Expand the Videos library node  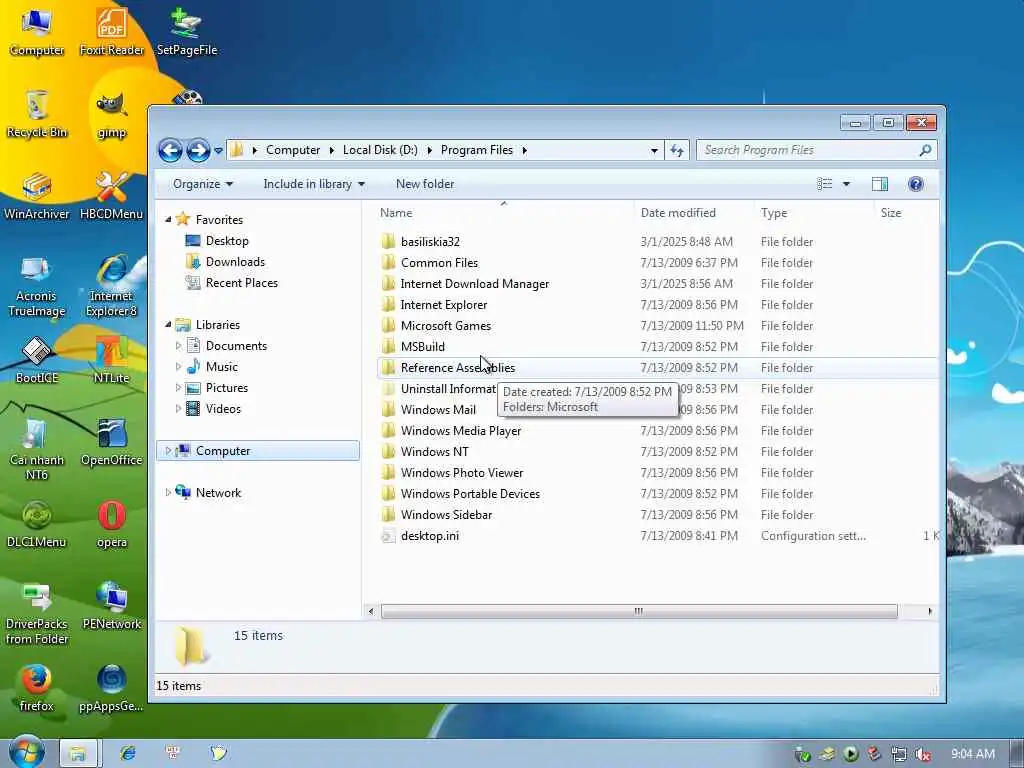coord(178,409)
